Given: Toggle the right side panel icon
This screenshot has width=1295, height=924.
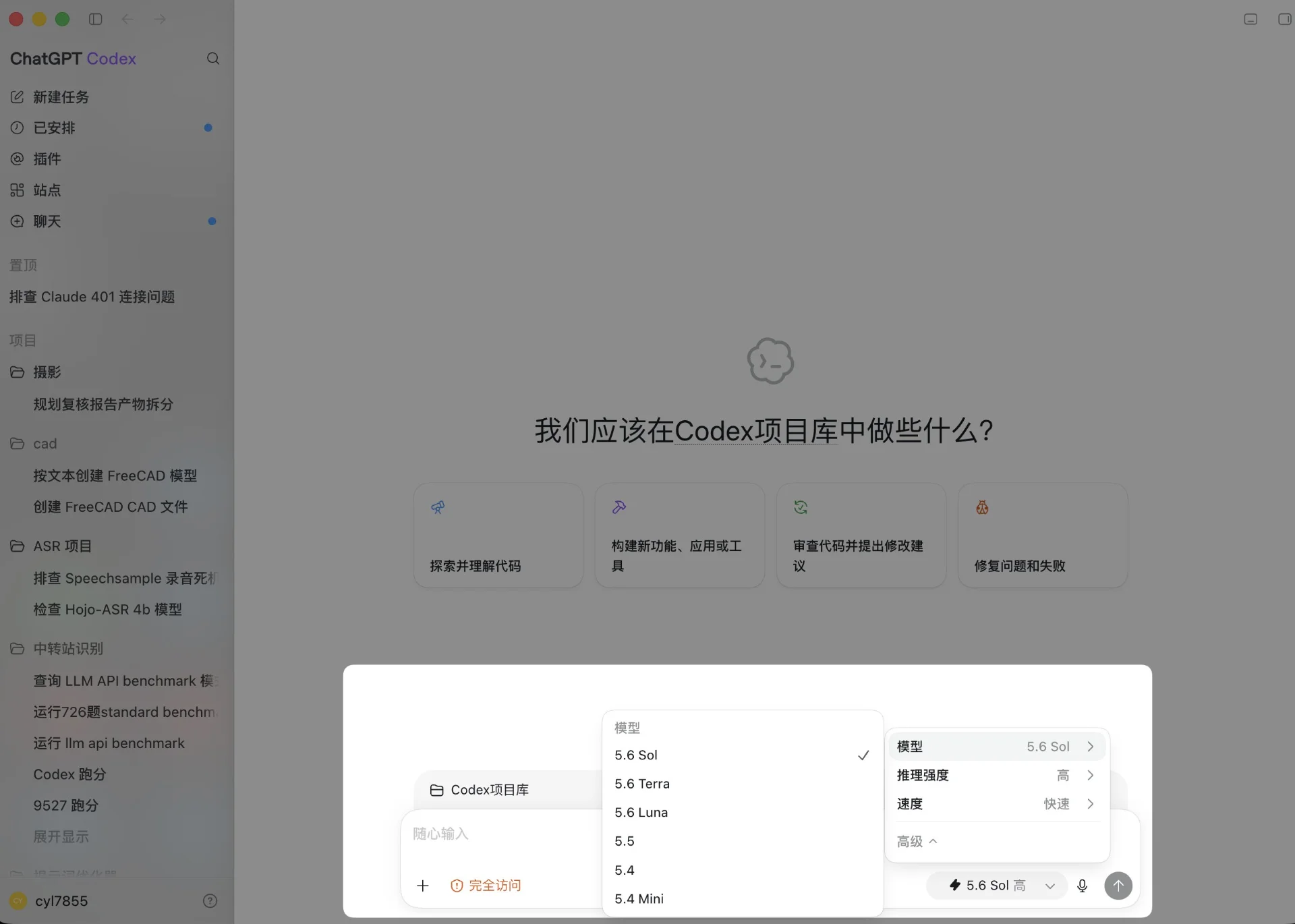Looking at the screenshot, I should (x=1285, y=19).
